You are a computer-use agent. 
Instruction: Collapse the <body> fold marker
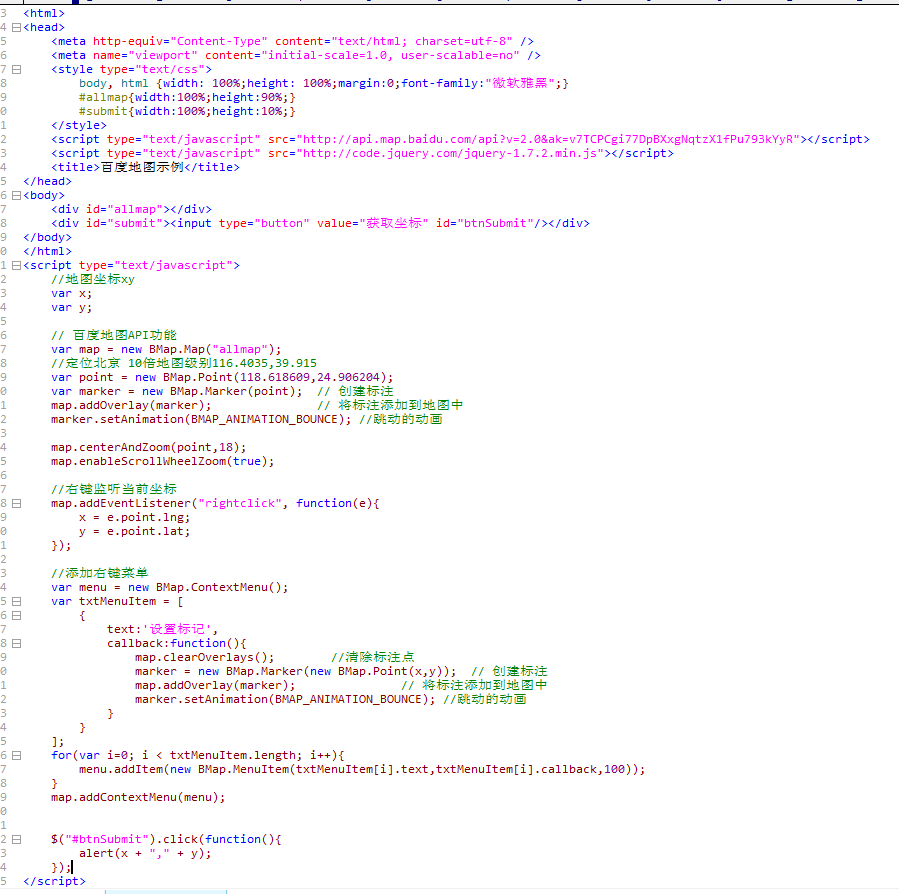(x=16, y=195)
